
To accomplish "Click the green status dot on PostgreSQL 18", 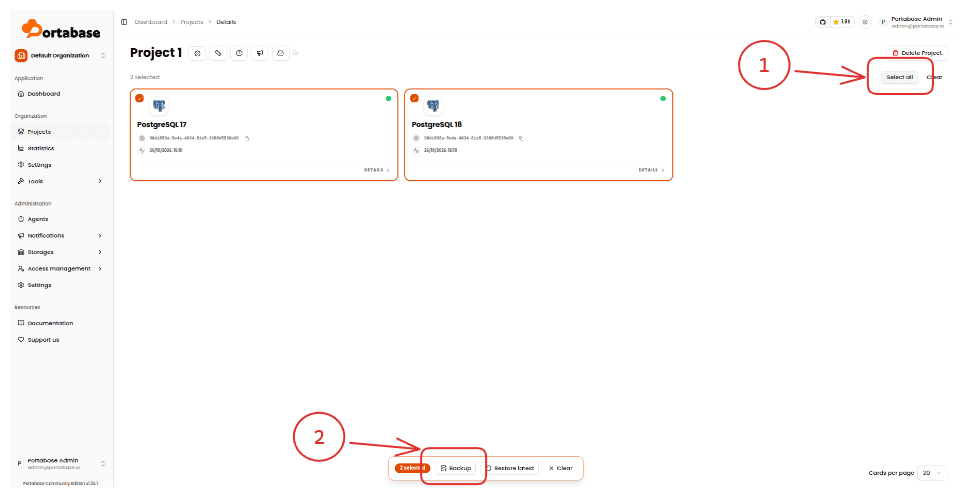I will click(x=663, y=98).
